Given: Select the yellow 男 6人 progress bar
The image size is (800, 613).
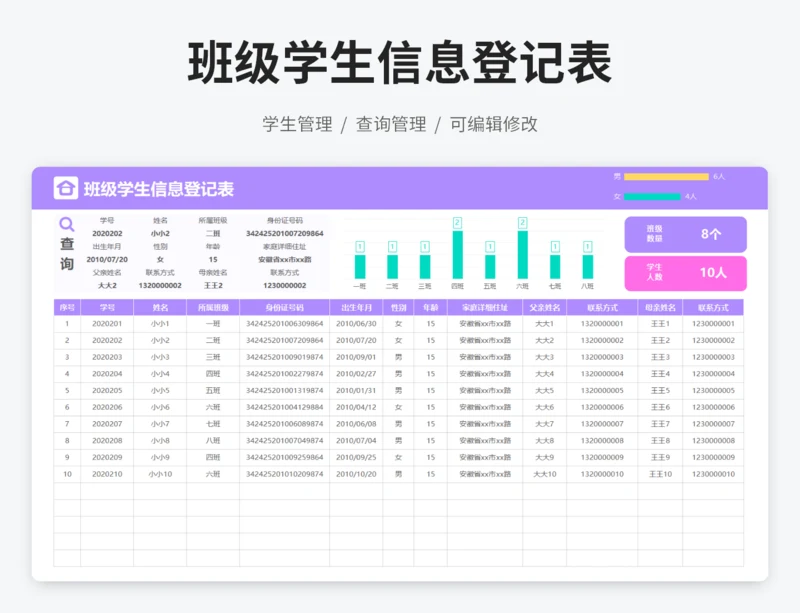Looking at the screenshot, I should (666, 177).
